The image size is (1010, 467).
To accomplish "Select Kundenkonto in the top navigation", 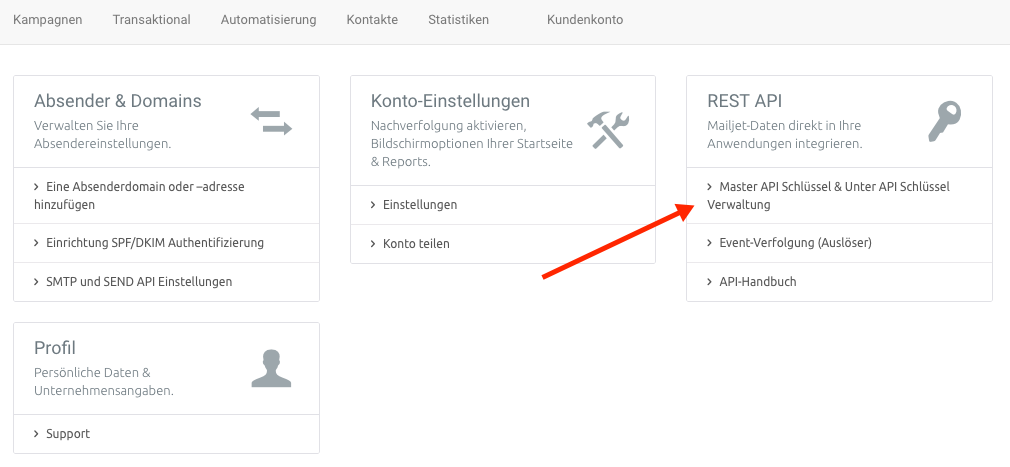I will coord(585,20).
